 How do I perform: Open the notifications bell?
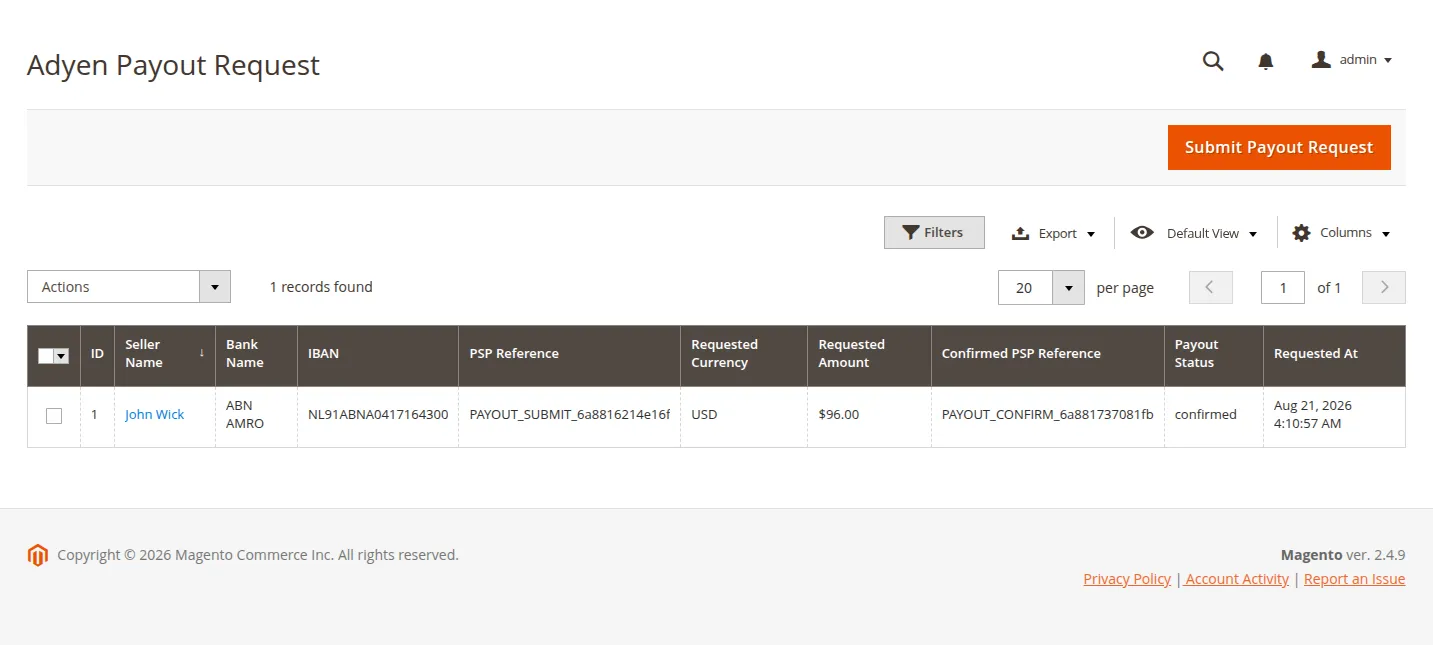[1265, 61]
